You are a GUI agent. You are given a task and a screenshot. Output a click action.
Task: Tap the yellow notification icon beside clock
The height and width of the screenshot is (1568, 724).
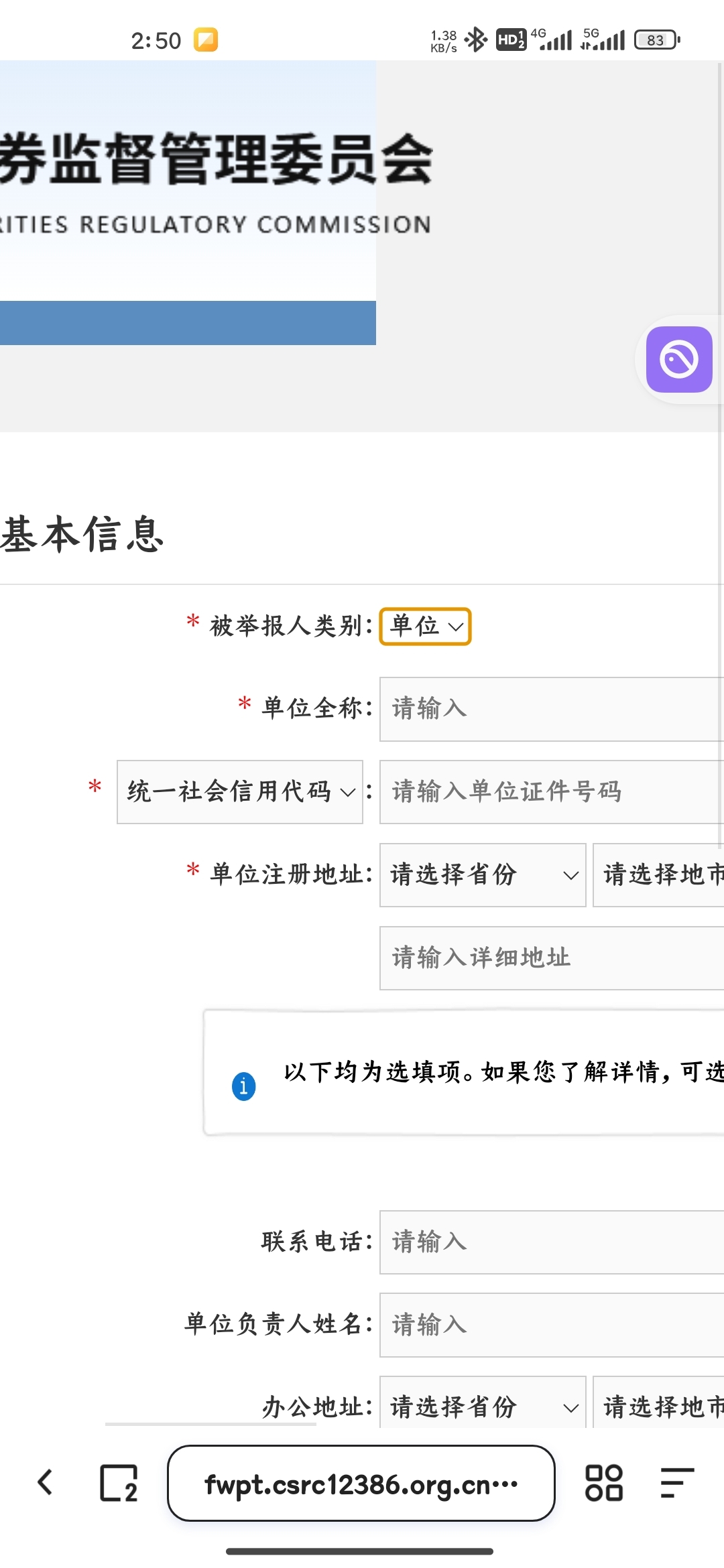[206, 40]
